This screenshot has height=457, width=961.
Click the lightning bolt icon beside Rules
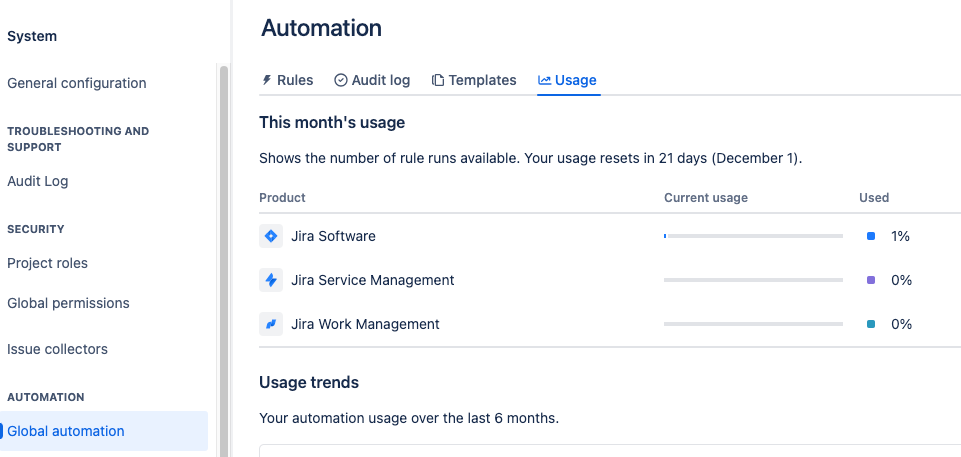point(267,80)
